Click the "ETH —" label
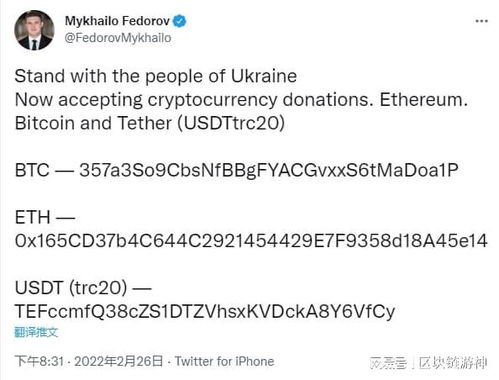 (x=45, y=217)
